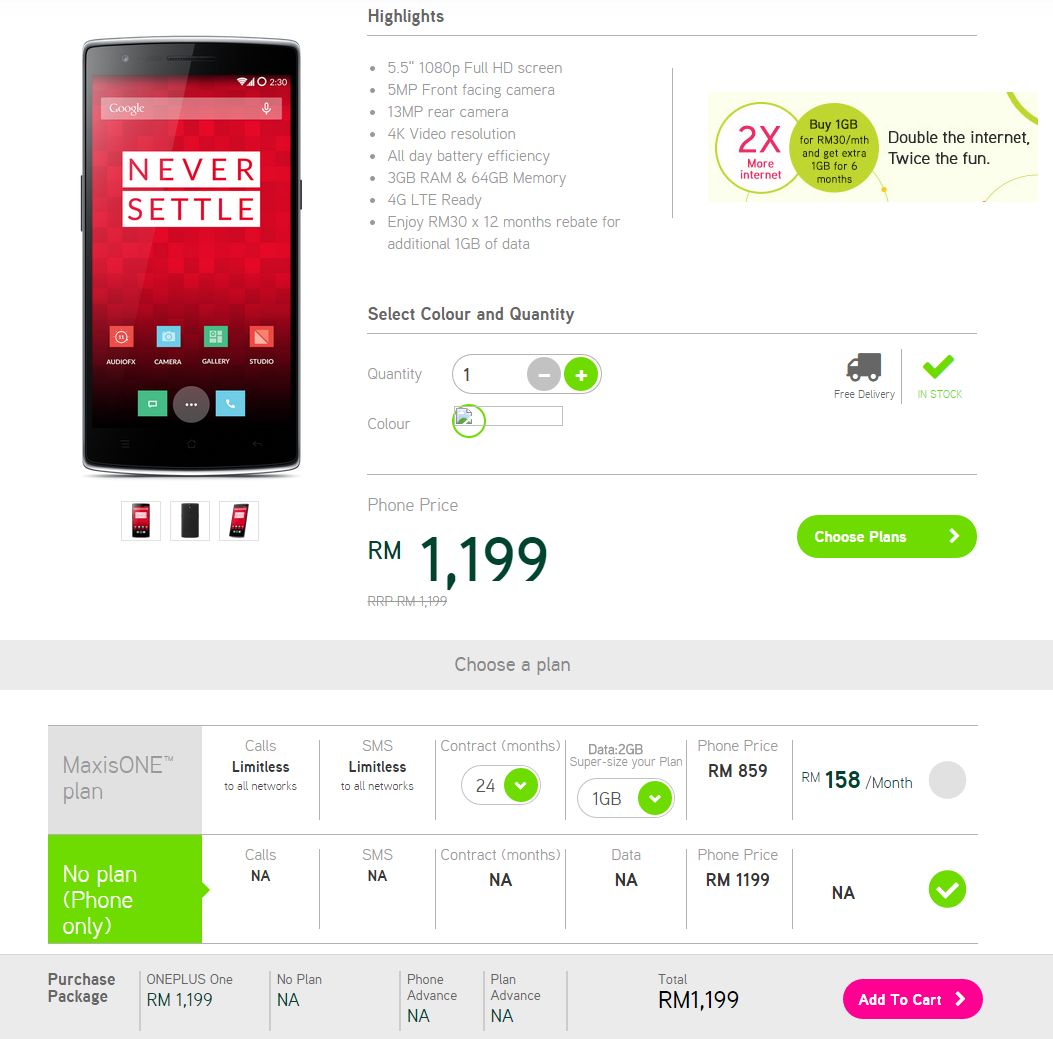Screen dimensions: 1053x1039
Task: Click the Choose Plans button
Action: point(886,536)
